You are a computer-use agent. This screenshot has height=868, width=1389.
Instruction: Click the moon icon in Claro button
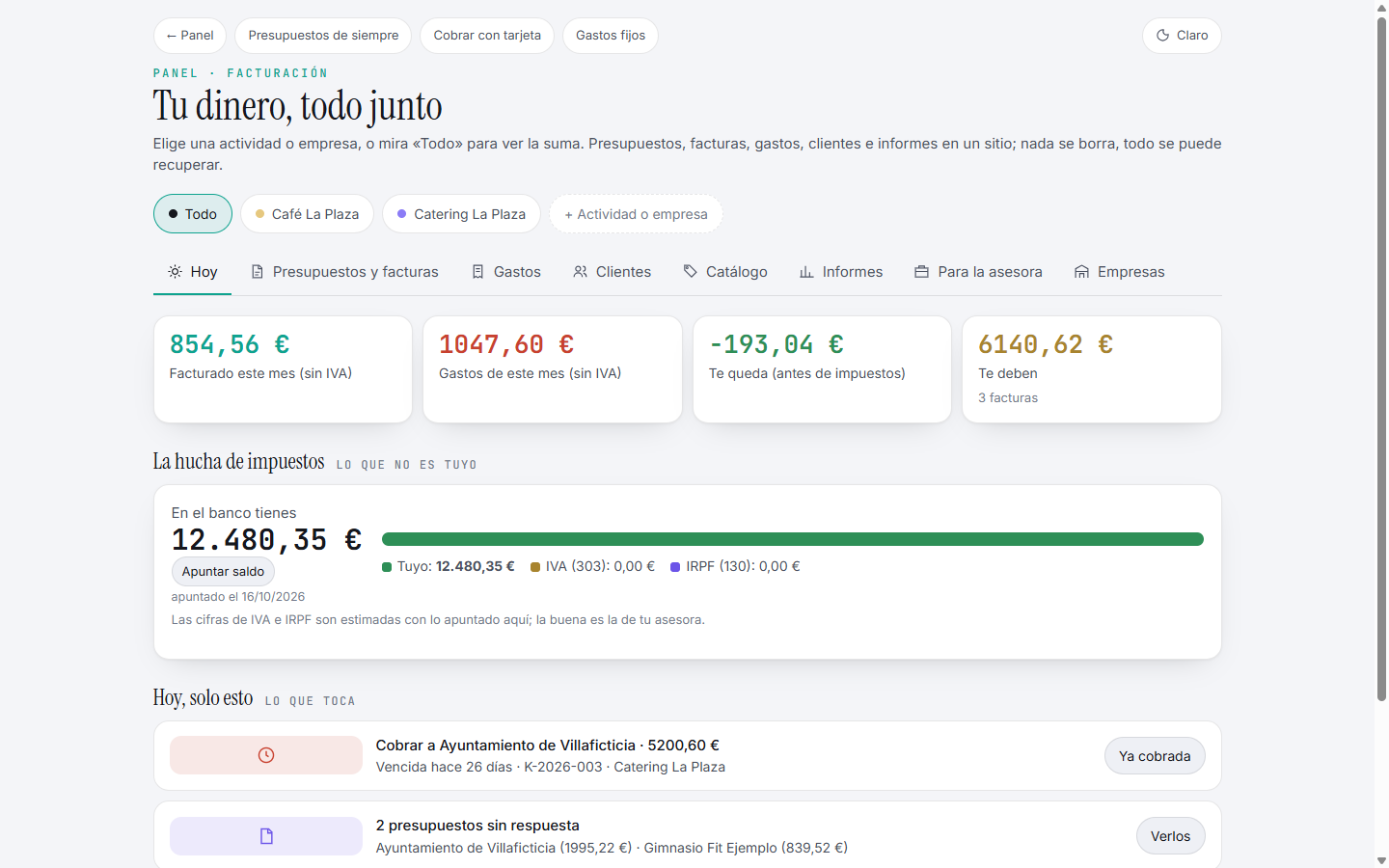tap(1163, 36)
